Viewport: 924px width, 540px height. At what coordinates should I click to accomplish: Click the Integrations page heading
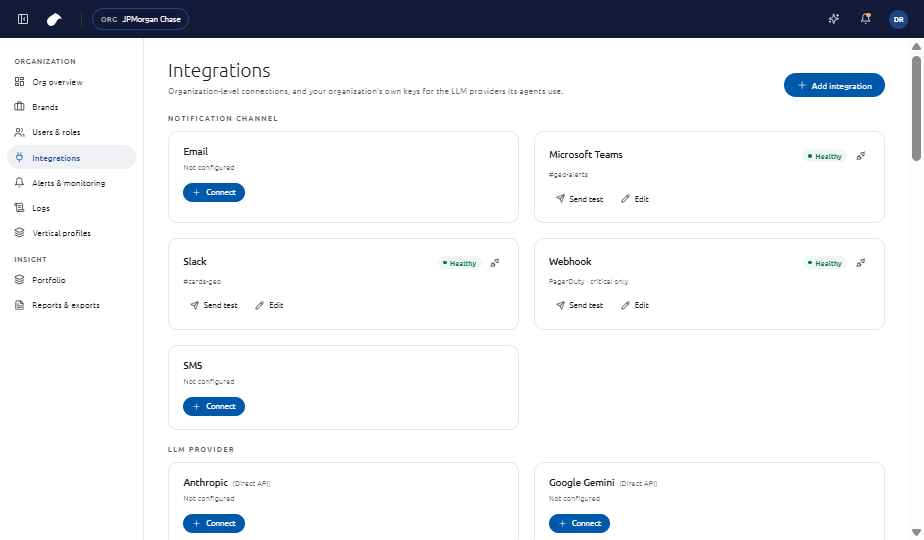[219, 70]
